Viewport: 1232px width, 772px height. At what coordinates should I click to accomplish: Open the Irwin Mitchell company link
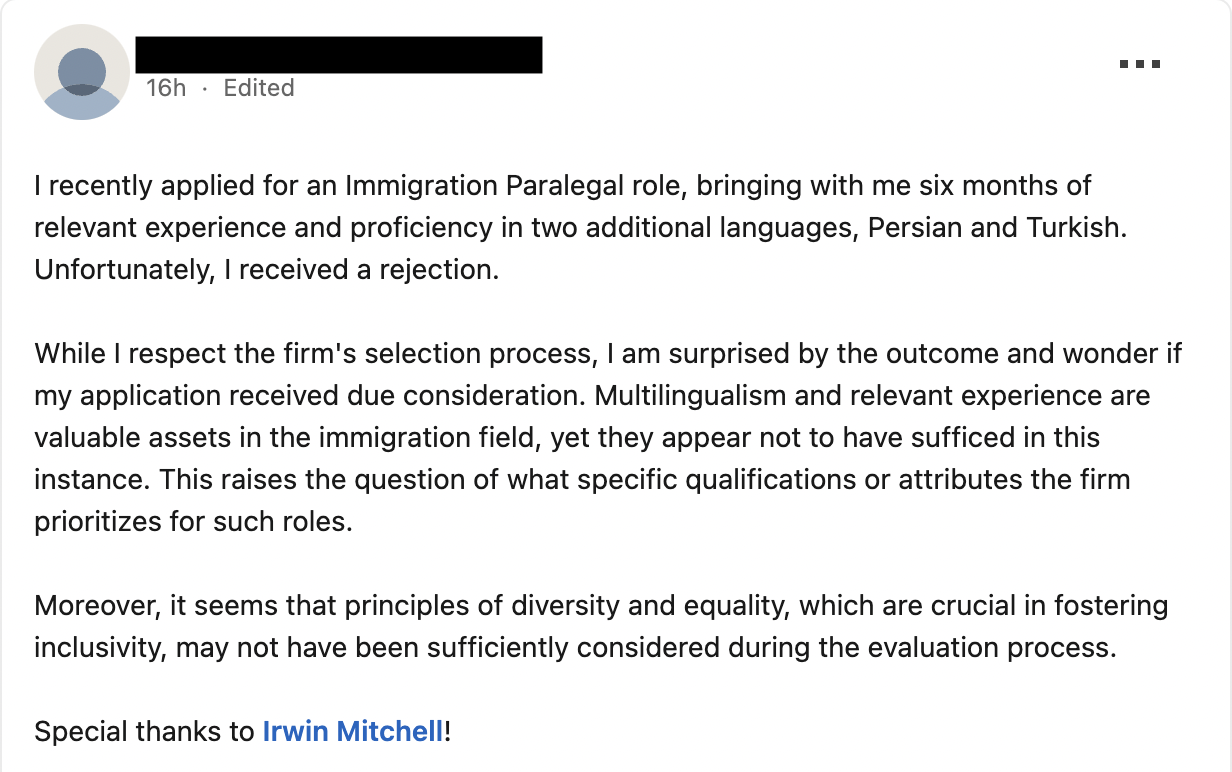353,732
